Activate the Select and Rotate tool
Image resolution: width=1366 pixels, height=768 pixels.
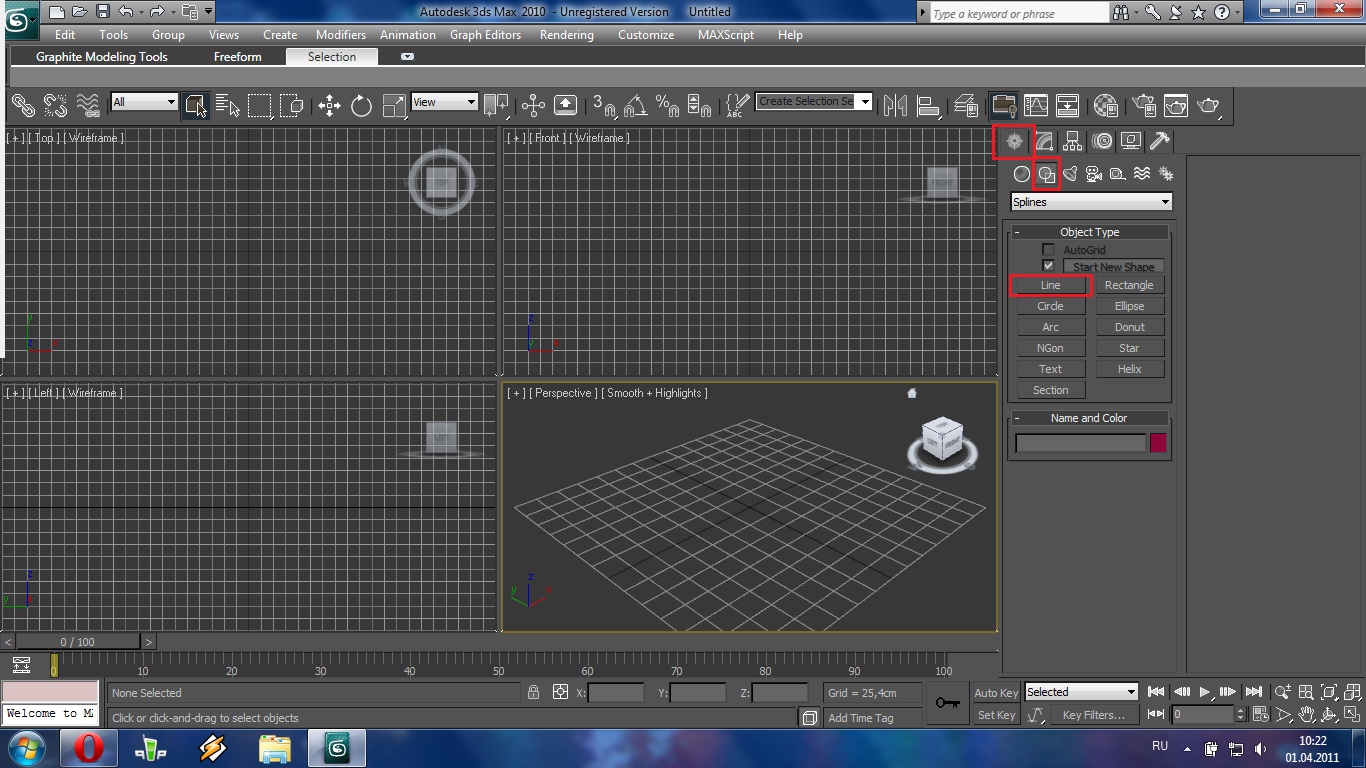[361, 105]
